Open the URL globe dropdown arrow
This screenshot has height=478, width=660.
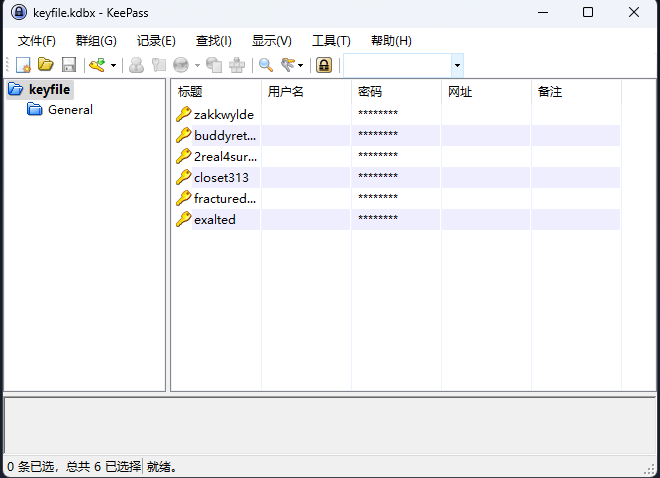tap(197, 65)
